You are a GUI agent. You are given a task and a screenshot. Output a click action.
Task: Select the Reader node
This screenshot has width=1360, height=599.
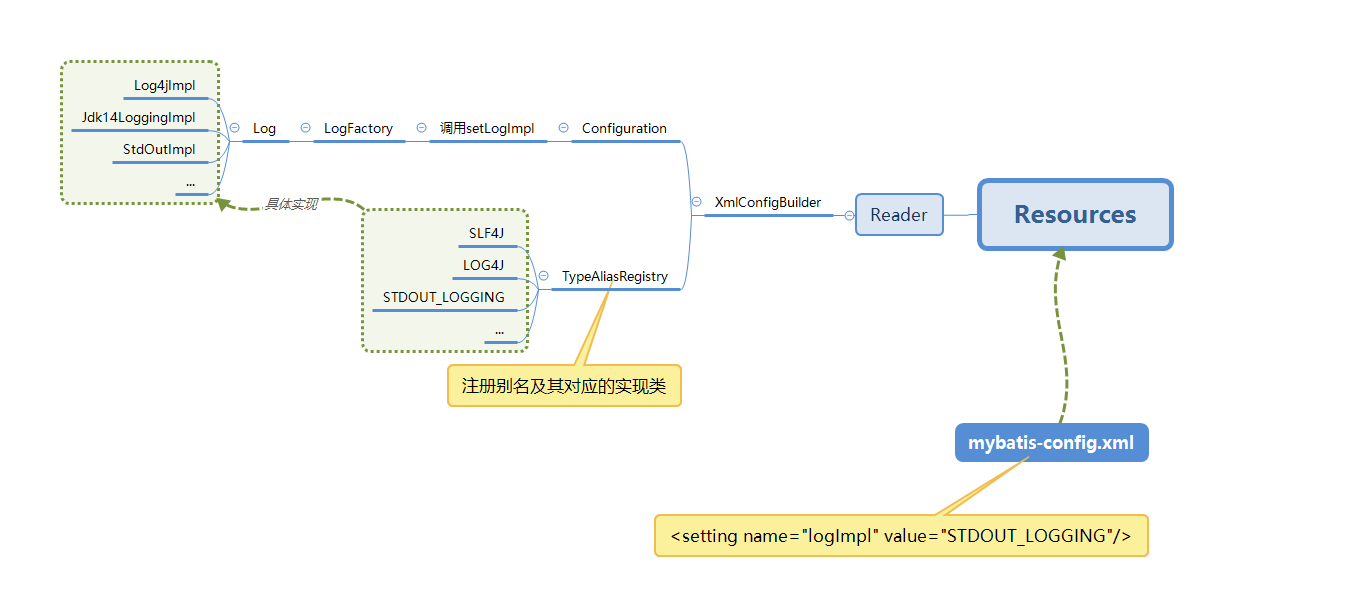[898, 214]
